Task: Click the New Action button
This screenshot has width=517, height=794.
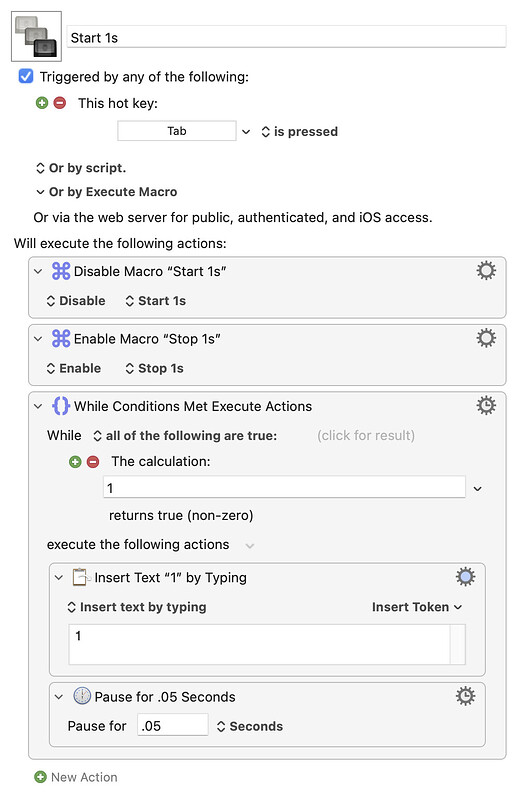Action: pyautogui.click(x=76, y=777)
